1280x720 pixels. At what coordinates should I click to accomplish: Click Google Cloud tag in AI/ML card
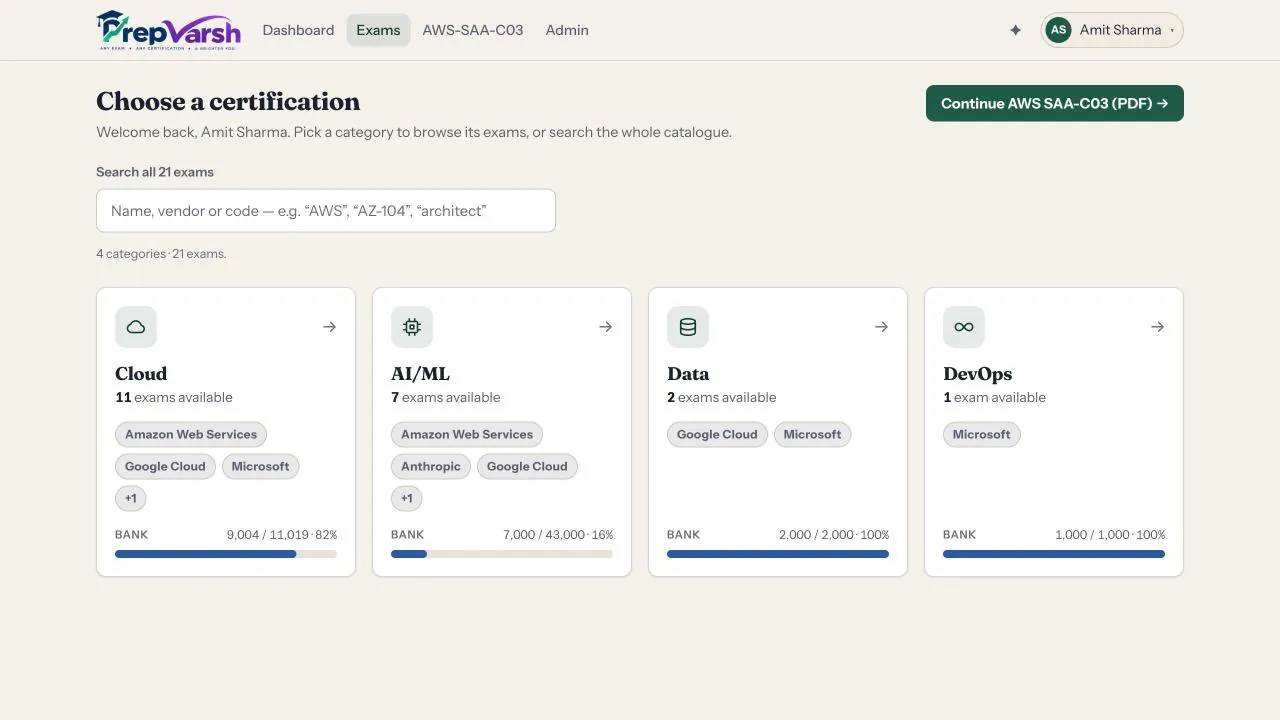(527, 467)
